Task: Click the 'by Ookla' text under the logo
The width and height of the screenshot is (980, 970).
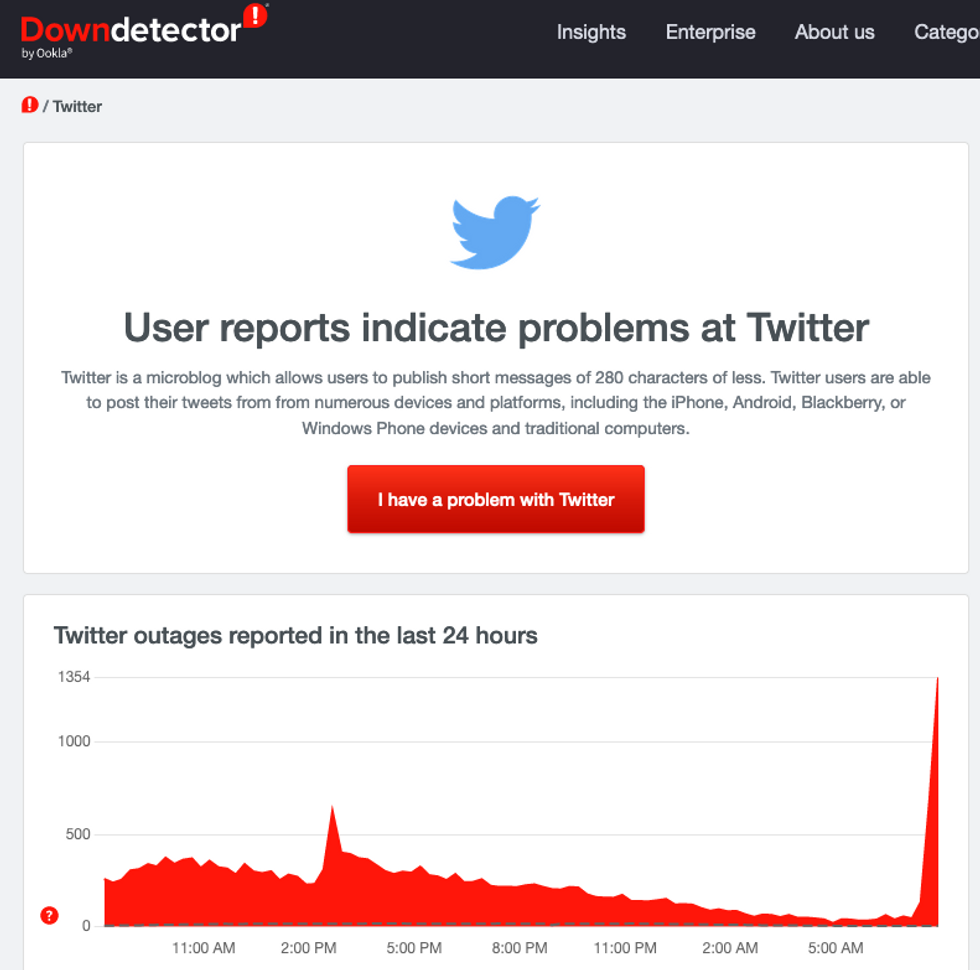Action: tap(47, 53)
